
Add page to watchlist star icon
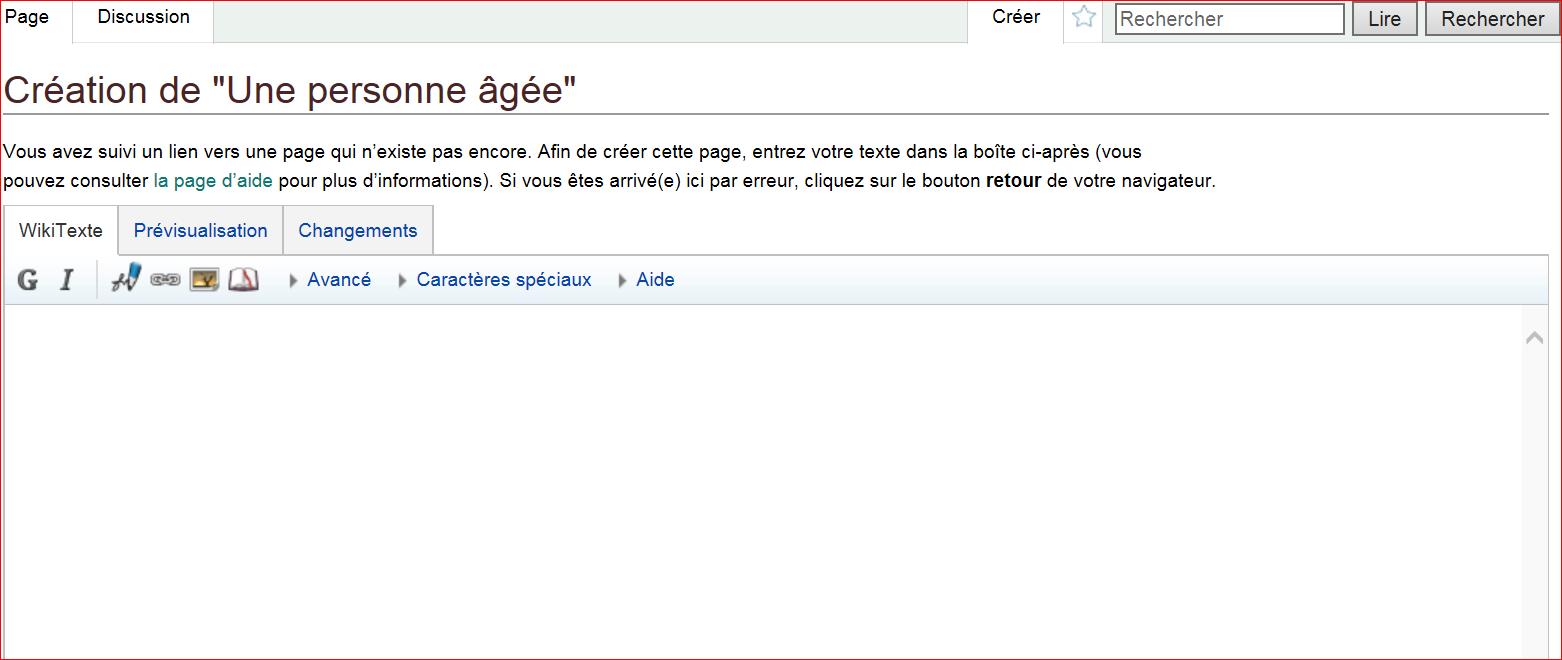(x=1084, y=18)
